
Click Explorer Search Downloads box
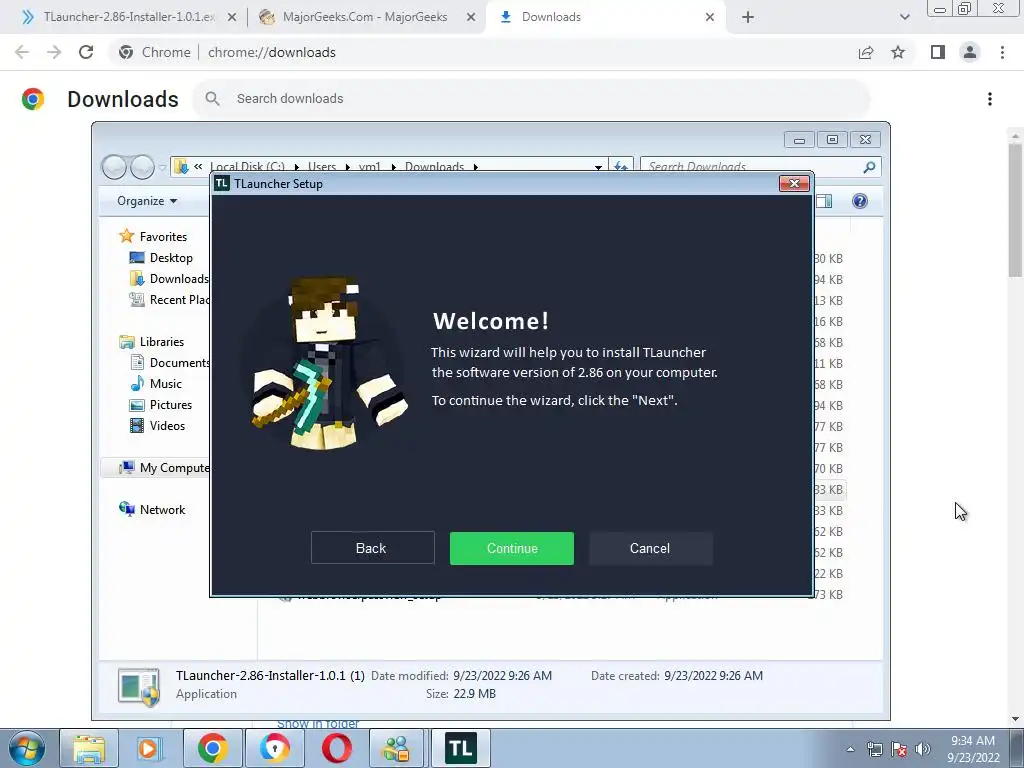761,167
